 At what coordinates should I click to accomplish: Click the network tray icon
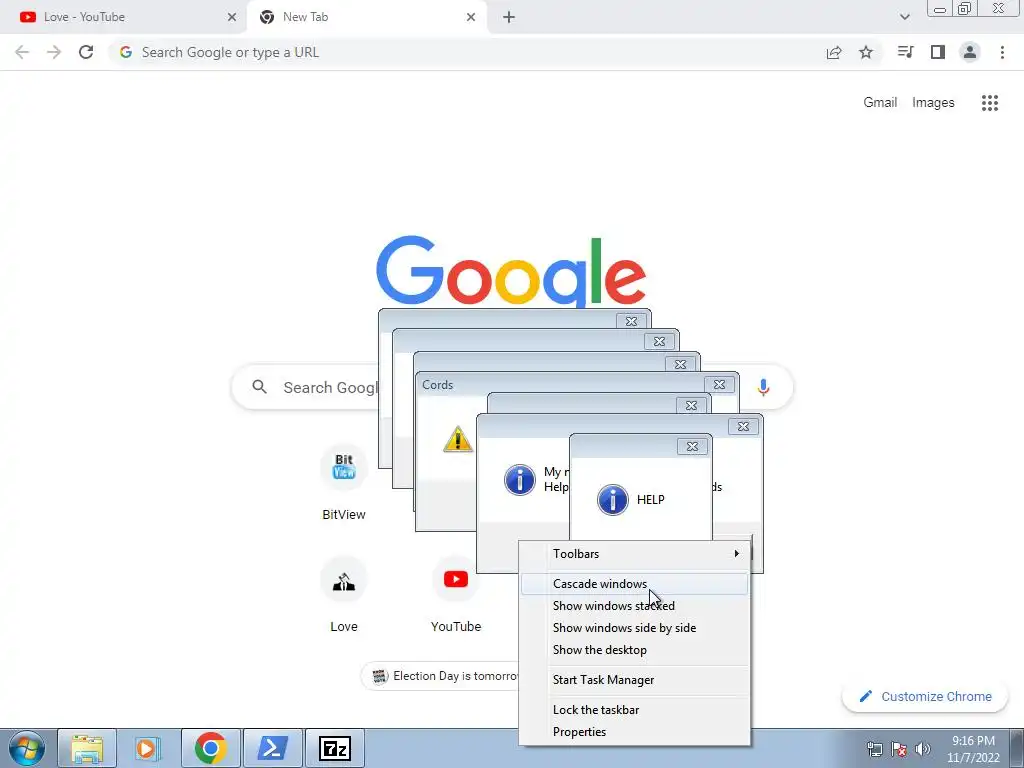click(874, 748)
